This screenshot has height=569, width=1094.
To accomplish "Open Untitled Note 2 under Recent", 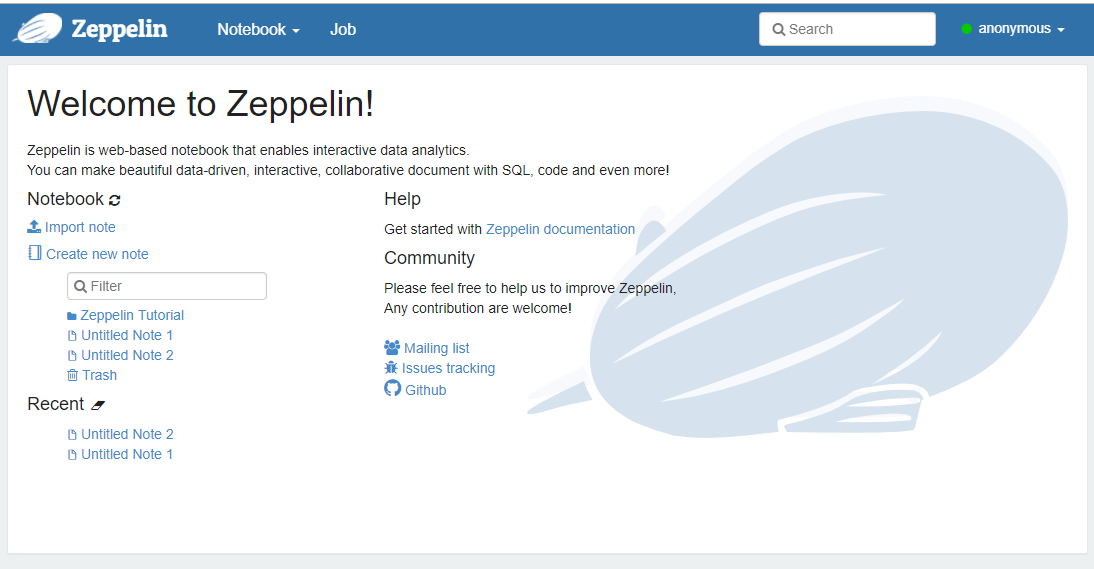I will pos(127,434).
